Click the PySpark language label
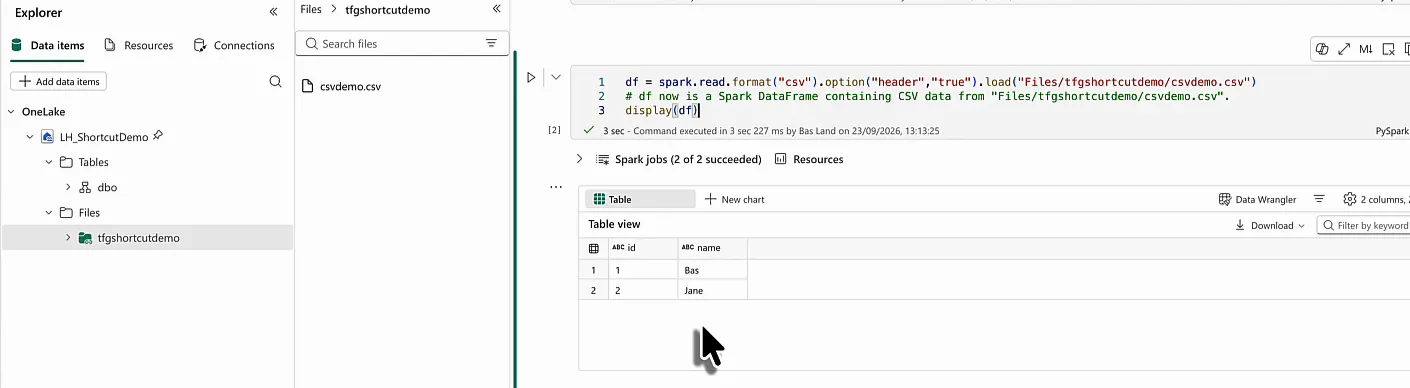The image size is (1410, 388). 1393,131
